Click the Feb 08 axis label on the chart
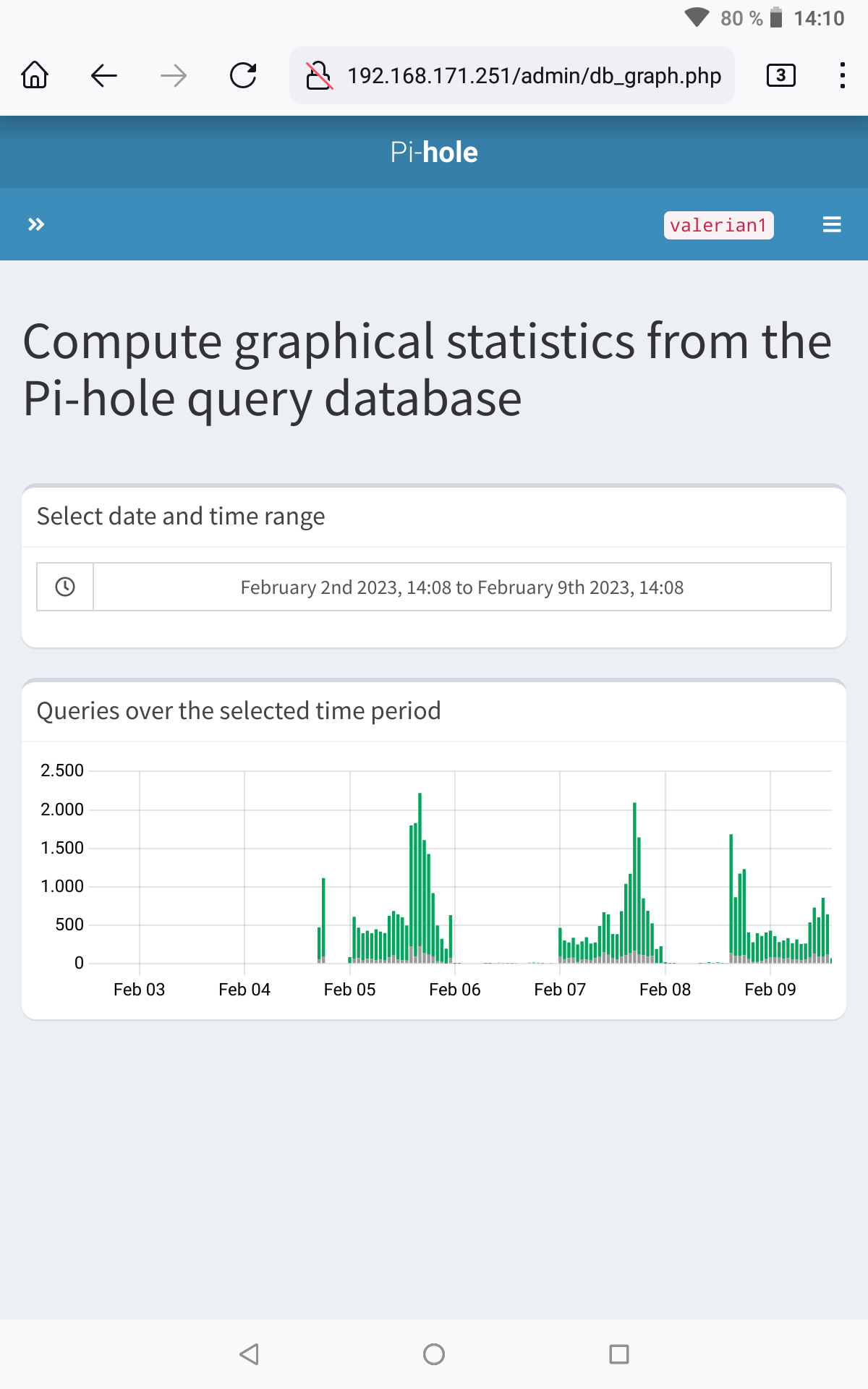Screen dimensions: 868x1389 click(665, 989)
